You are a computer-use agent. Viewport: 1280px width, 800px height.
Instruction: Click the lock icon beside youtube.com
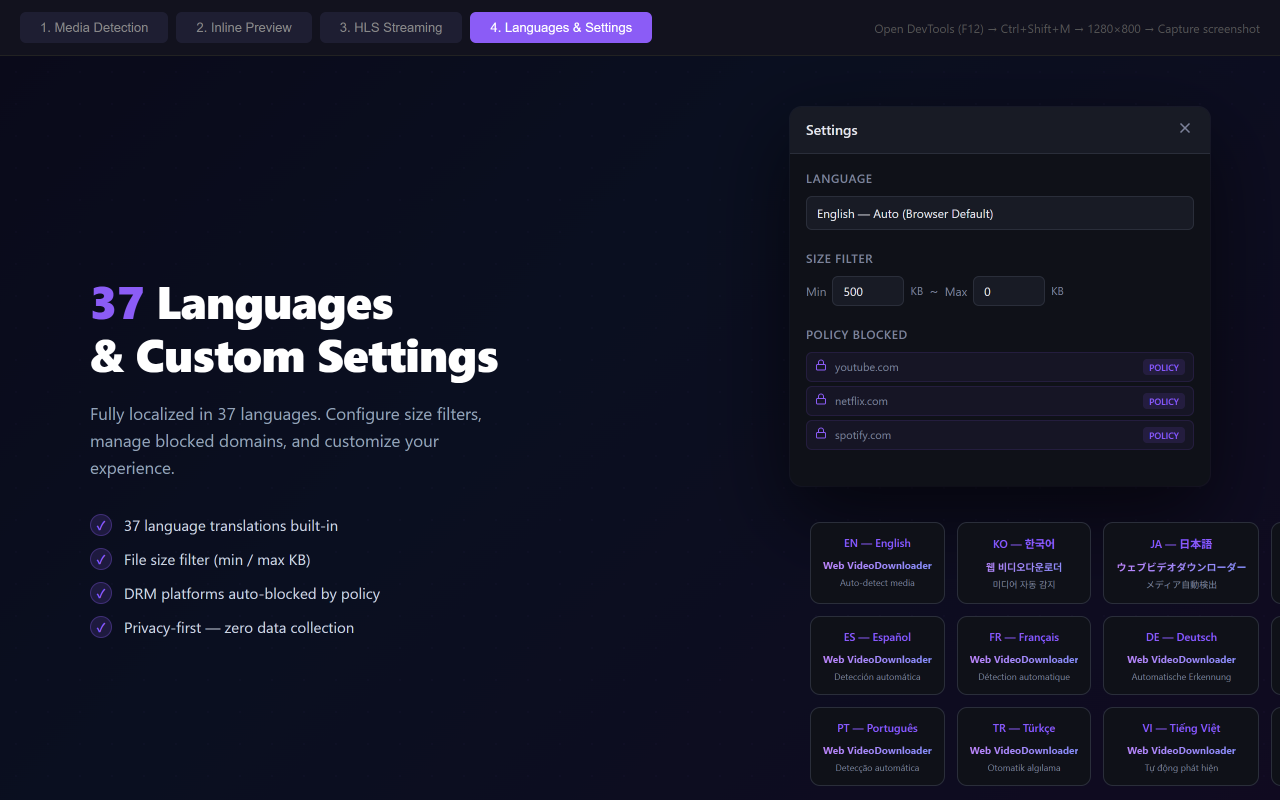coord(821,366)
